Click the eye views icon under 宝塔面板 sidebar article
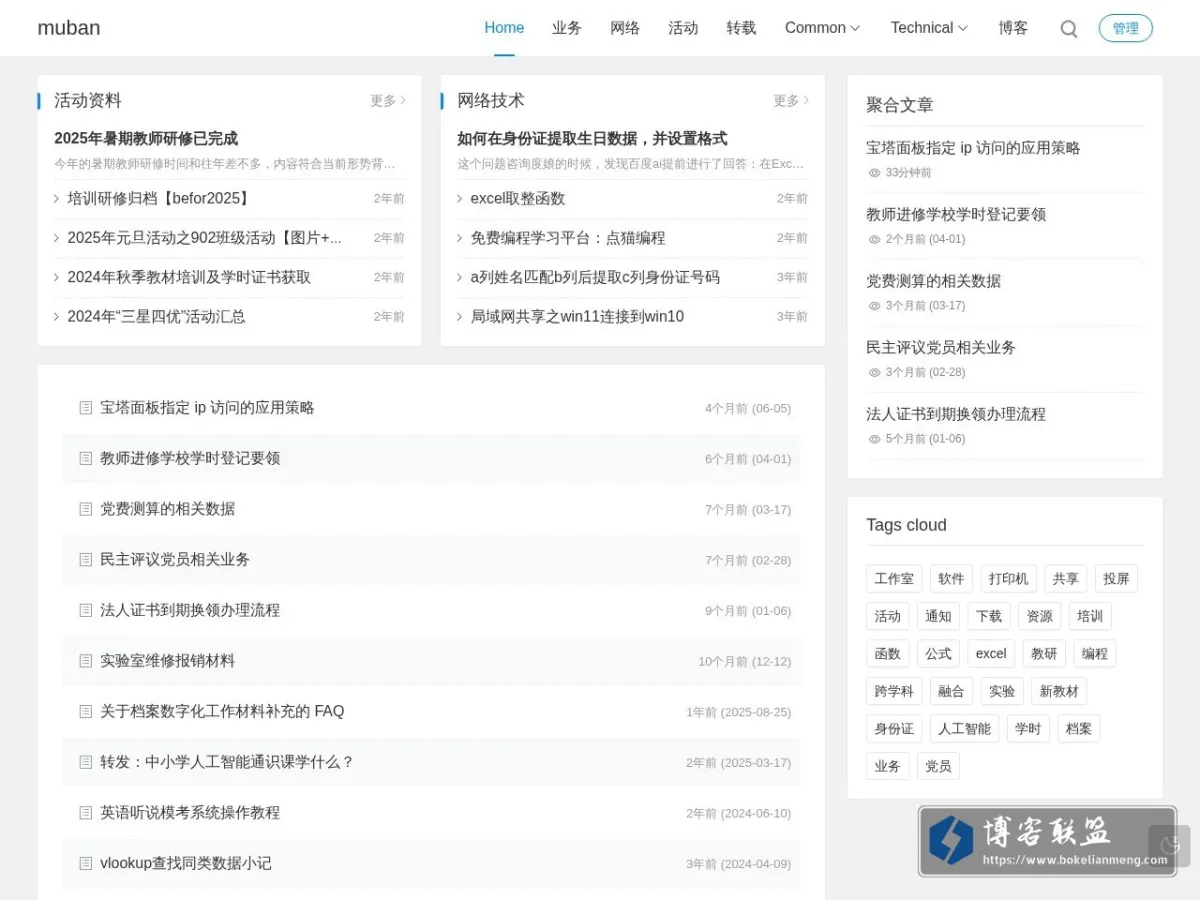This screenshot has width=1200, height=900. (x=875, y=173)
